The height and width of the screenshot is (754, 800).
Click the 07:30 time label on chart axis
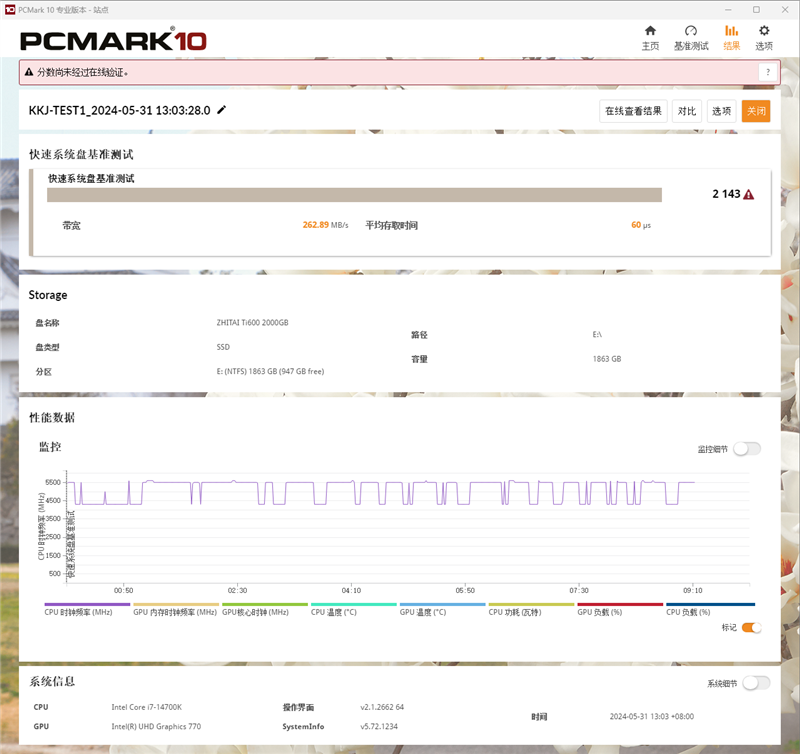[x=579, y=590]
